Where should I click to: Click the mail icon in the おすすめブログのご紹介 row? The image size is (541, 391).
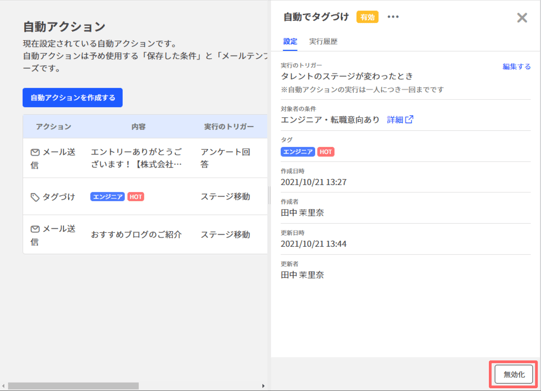click(x=35, y=229)
